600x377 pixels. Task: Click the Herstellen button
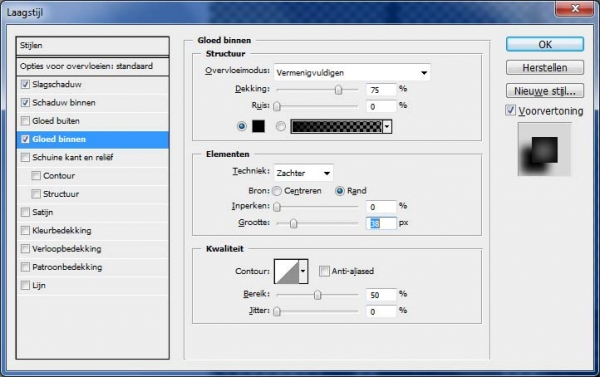pyautogui.click(x=545, y=68)
